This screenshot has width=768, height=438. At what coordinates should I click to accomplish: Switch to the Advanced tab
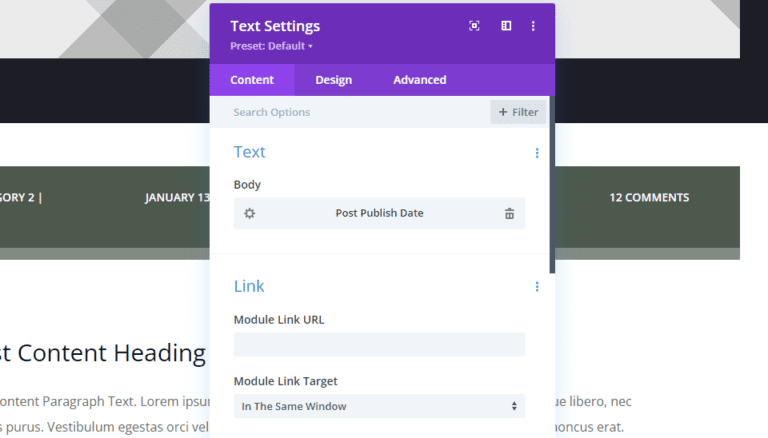point(420,80)
